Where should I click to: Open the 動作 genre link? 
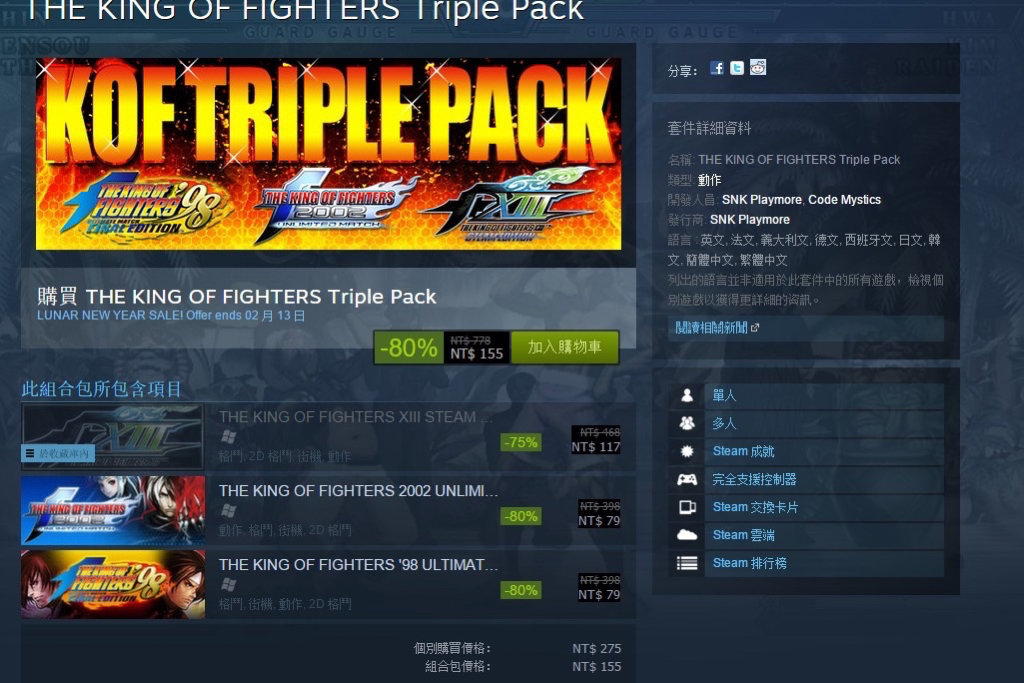(709, 180)
